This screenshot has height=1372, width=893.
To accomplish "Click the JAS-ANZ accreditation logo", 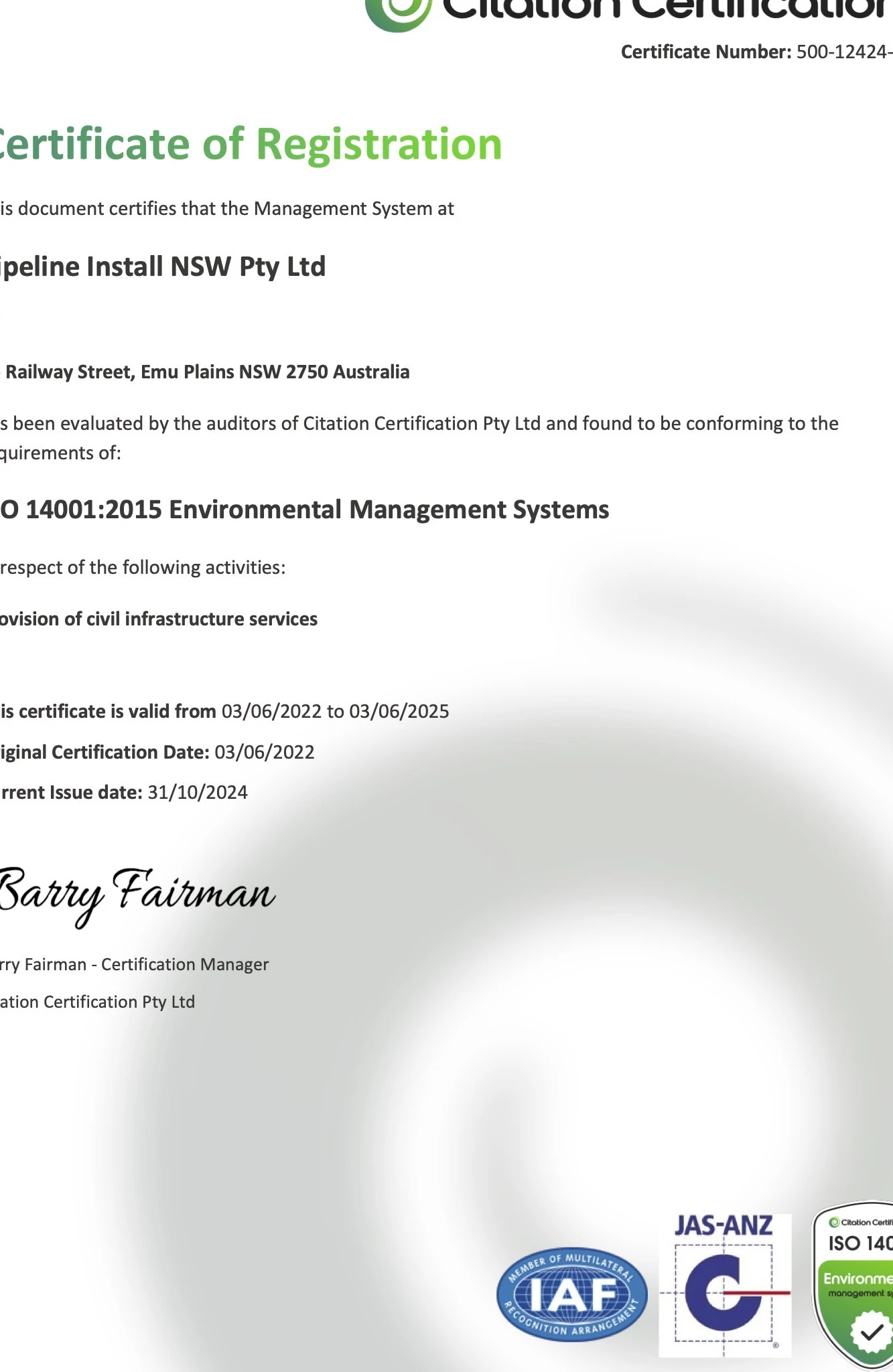I will pos(725,1285).
